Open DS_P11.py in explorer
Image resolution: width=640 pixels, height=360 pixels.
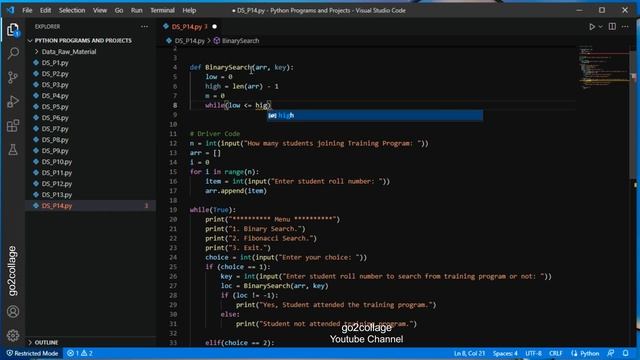pos(56,173)
